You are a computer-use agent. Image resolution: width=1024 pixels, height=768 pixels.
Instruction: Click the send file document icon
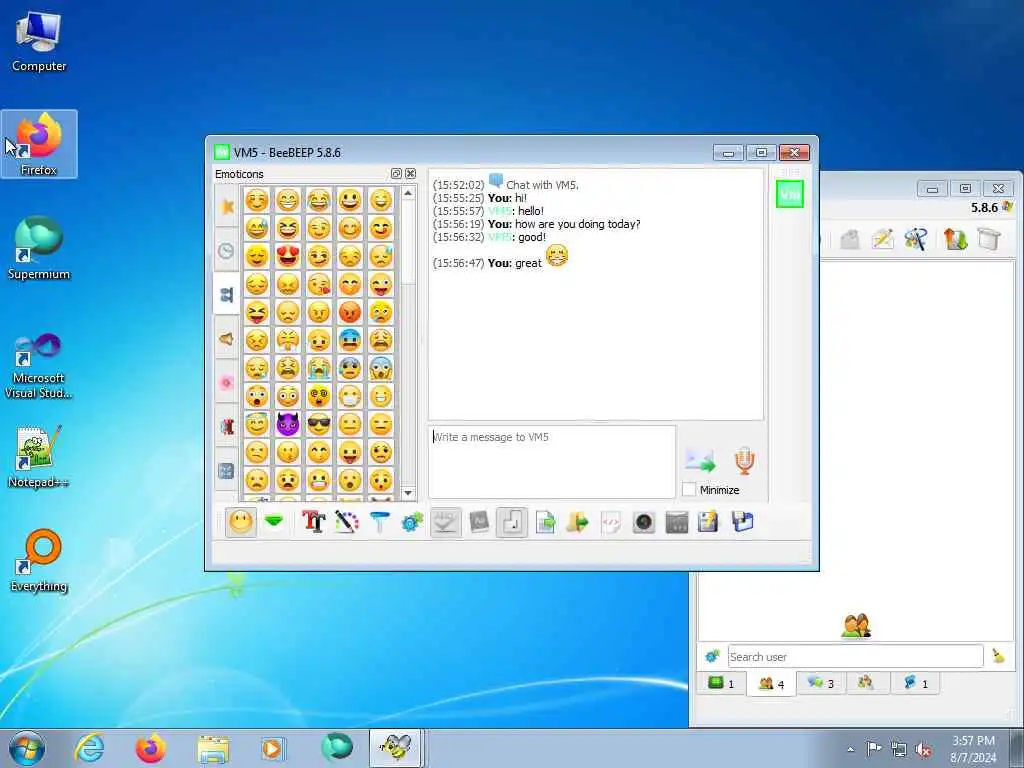click(545, 522)
